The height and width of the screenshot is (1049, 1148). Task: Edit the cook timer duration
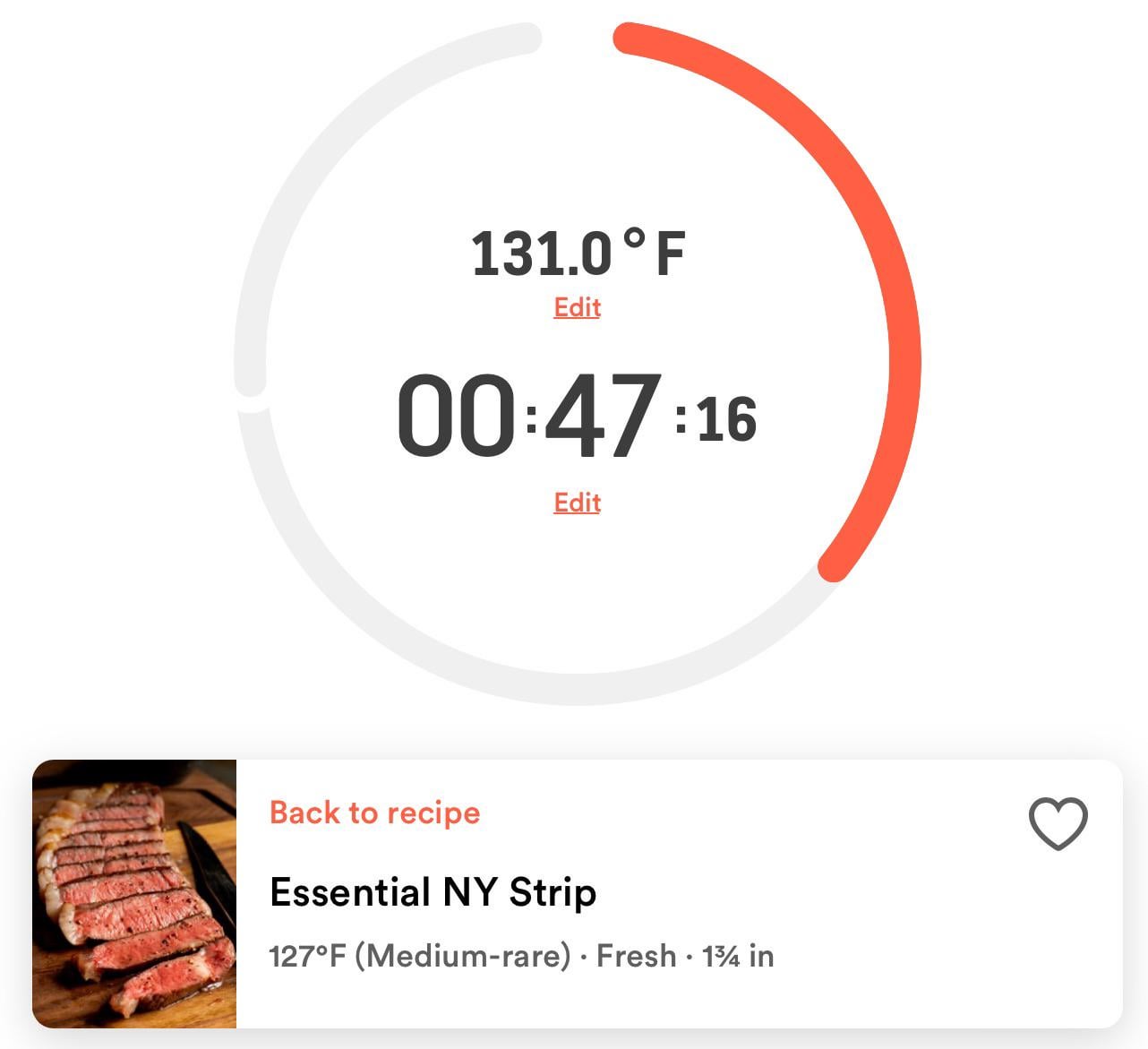click(x=577, y=503)
